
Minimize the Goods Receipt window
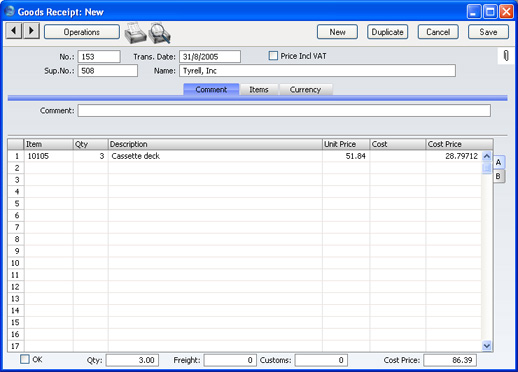474,12
